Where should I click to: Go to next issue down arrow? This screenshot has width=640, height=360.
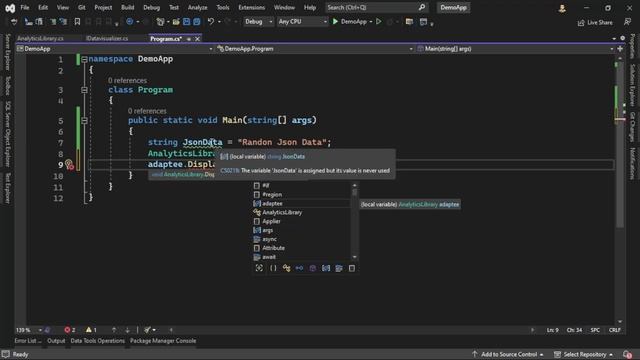coord(127,330)
